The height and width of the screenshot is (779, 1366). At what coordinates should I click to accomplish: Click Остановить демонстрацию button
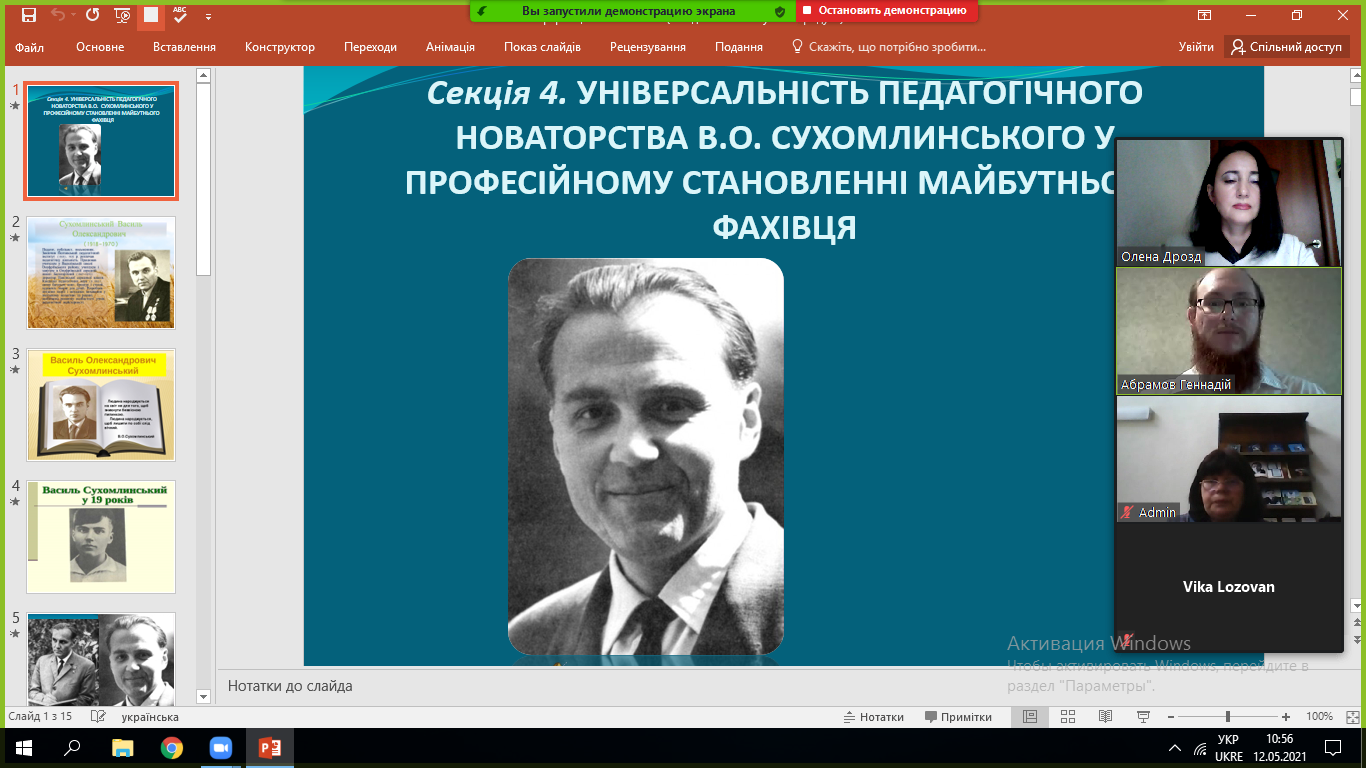click(x=885, y=11)
